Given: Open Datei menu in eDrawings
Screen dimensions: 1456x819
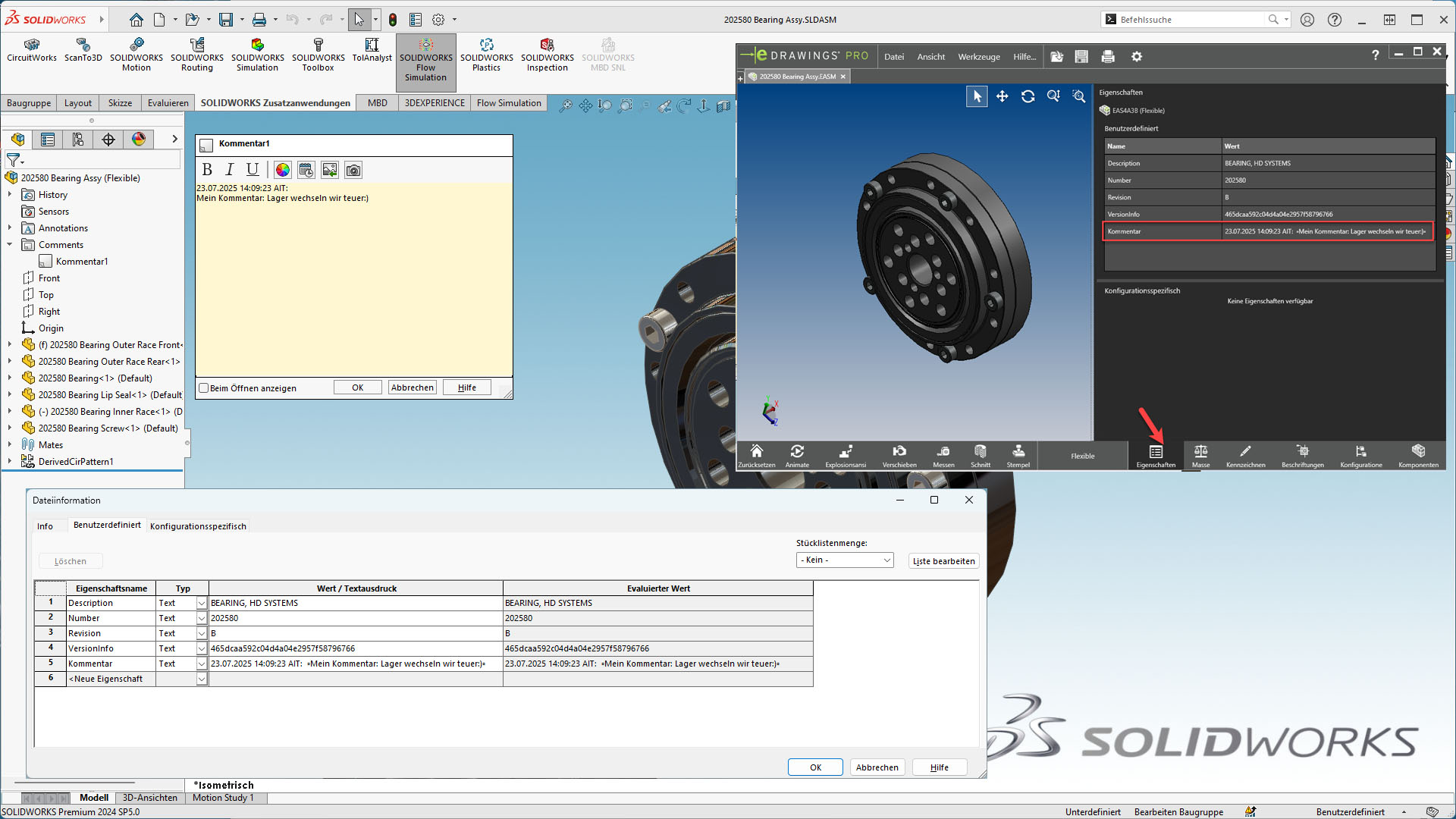Looking at the screenshot, I should (894, 57).
